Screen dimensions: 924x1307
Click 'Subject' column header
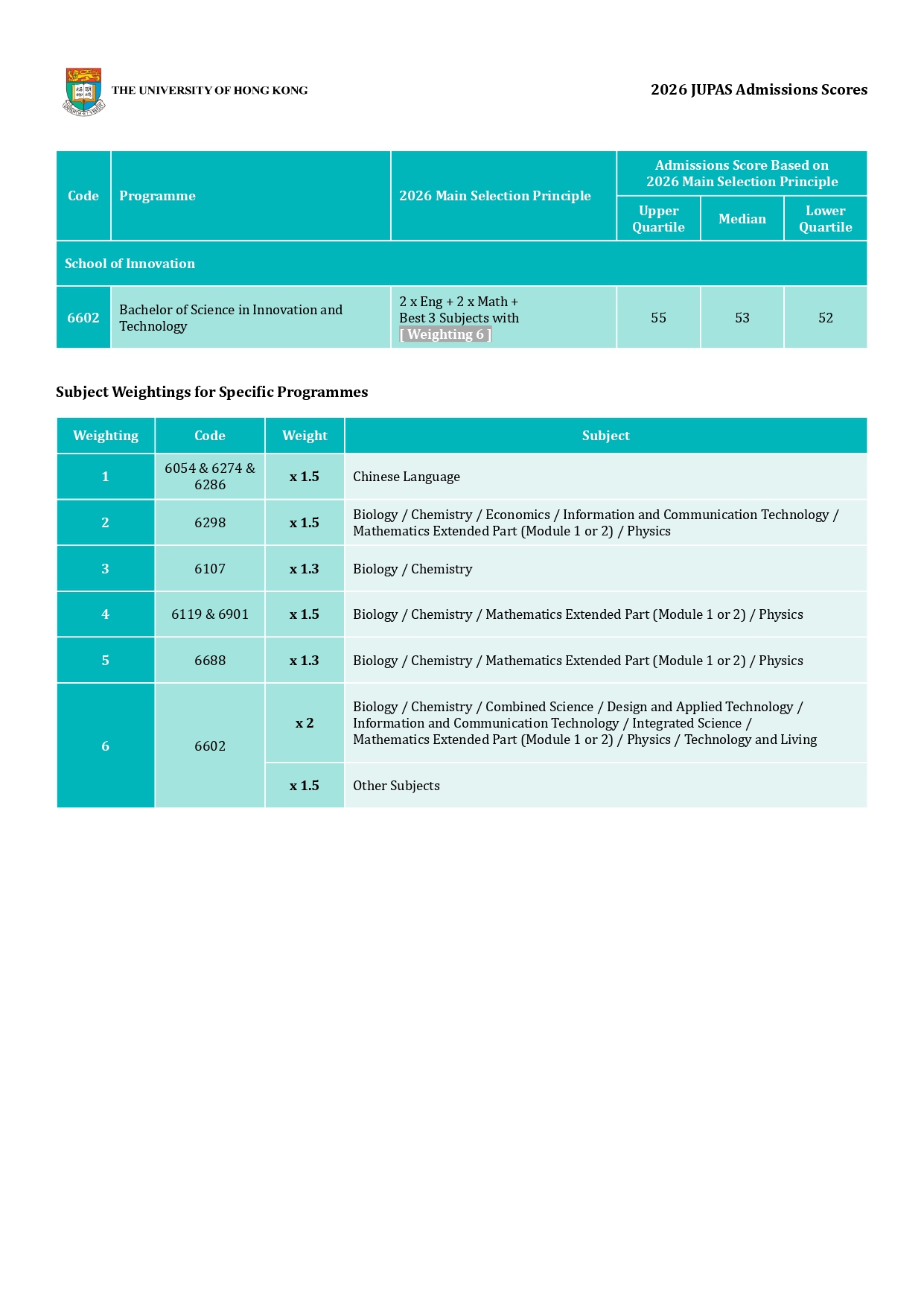606,436
